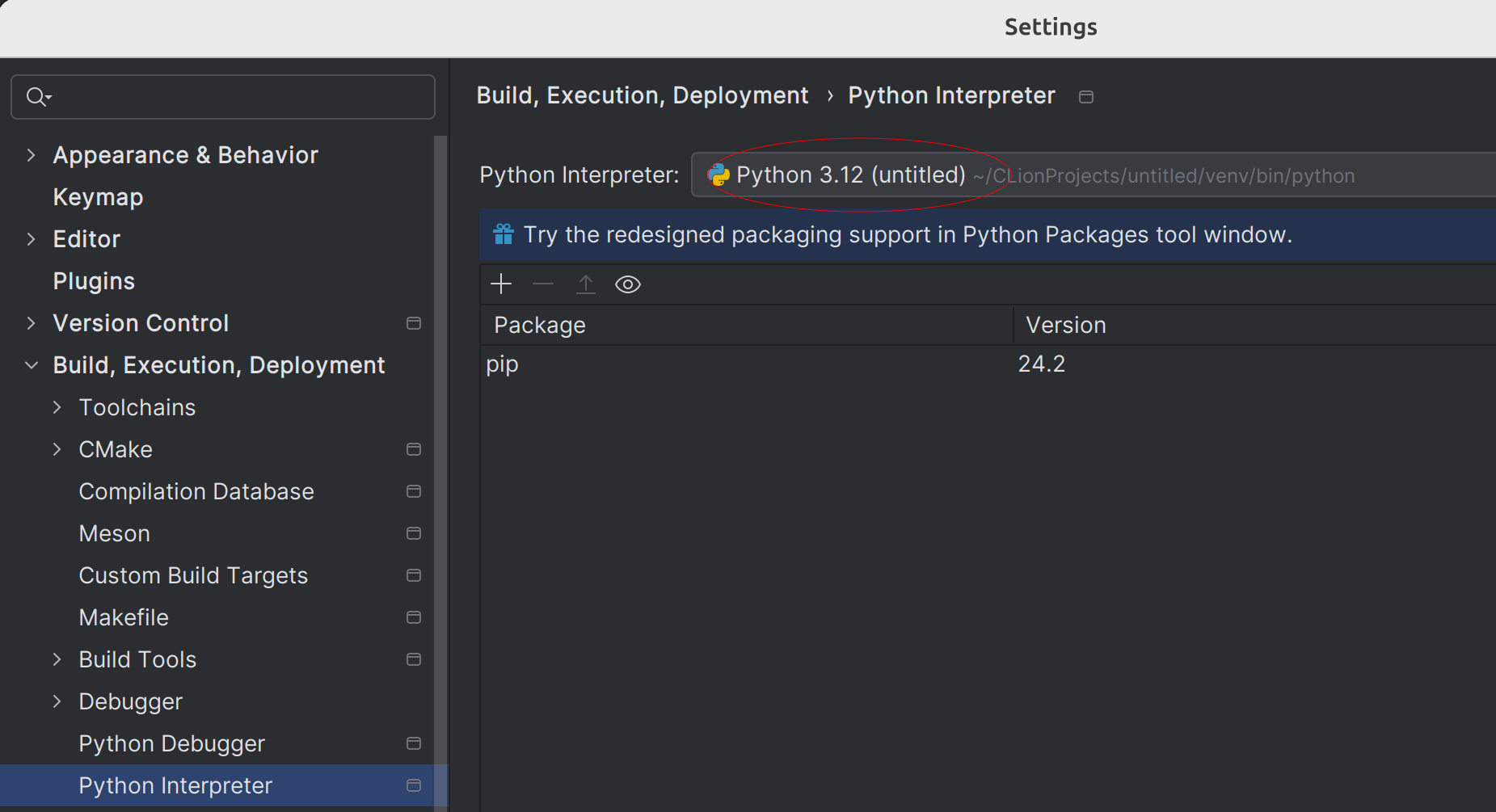The width and height of the screenshot is (1496, 812).
Task: Open the Plugins settings page
Action: (94, 281)
